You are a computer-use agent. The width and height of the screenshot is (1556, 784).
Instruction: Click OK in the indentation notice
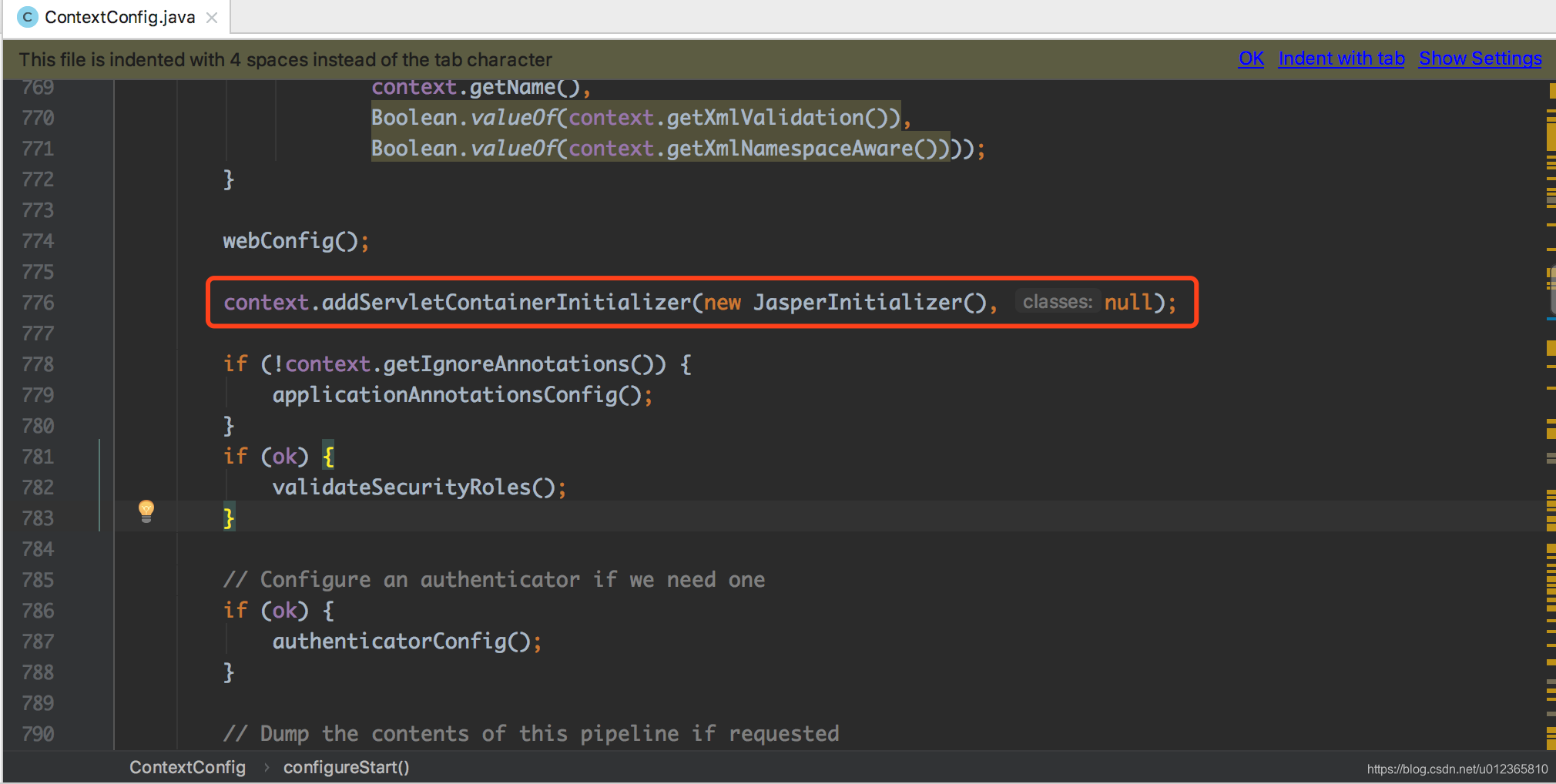tap(1251, 59)
